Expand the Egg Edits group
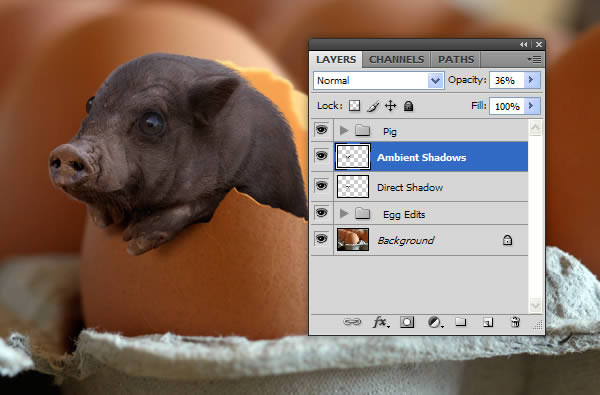The height and width of the screenshot is (395, 600). click(x=344, y=213)
